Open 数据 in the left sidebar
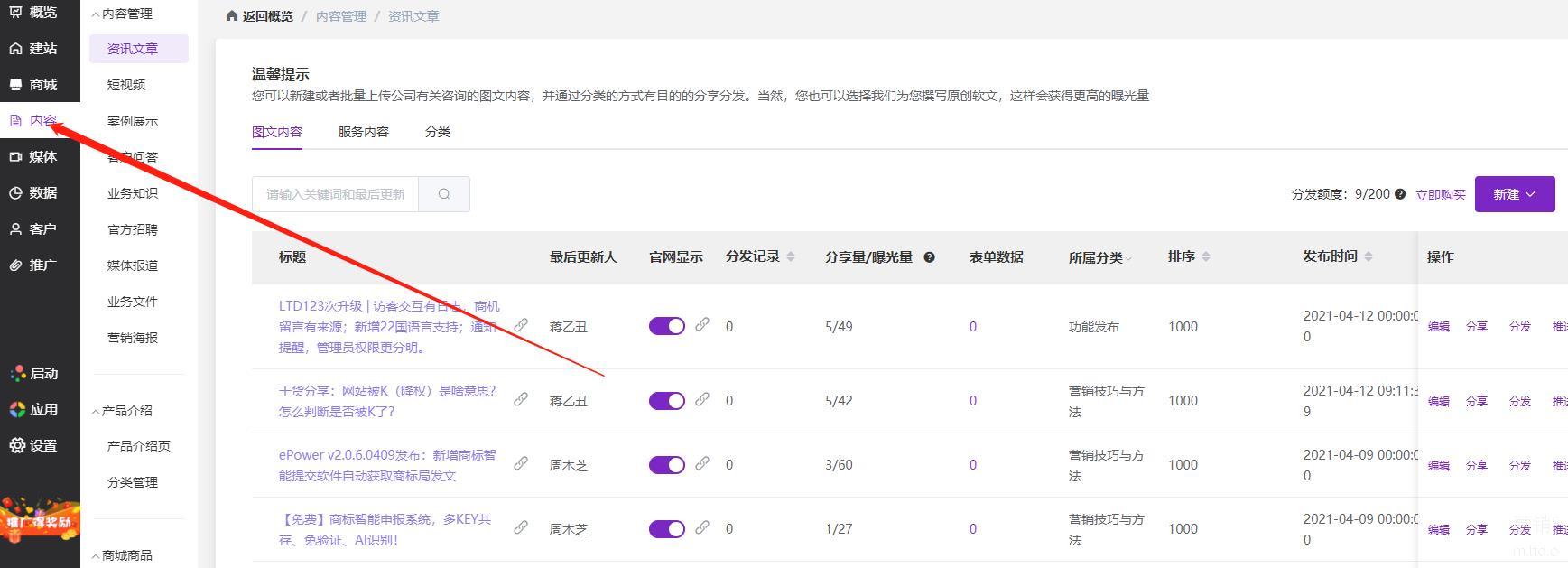This screenshot has width=1568, height=568. click(32, 192)
